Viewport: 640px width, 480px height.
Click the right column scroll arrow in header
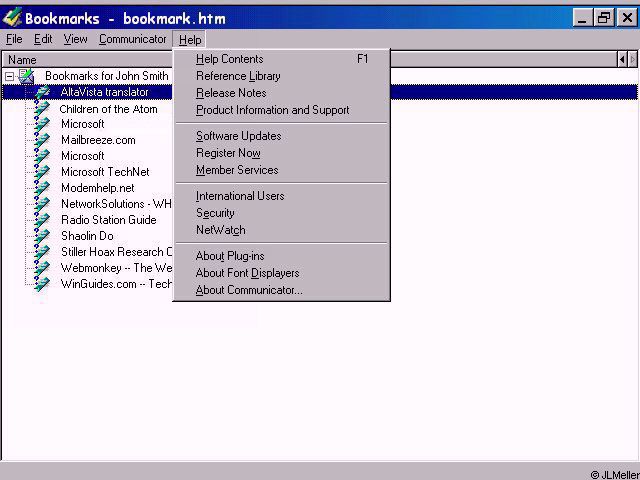coord(632,60)
